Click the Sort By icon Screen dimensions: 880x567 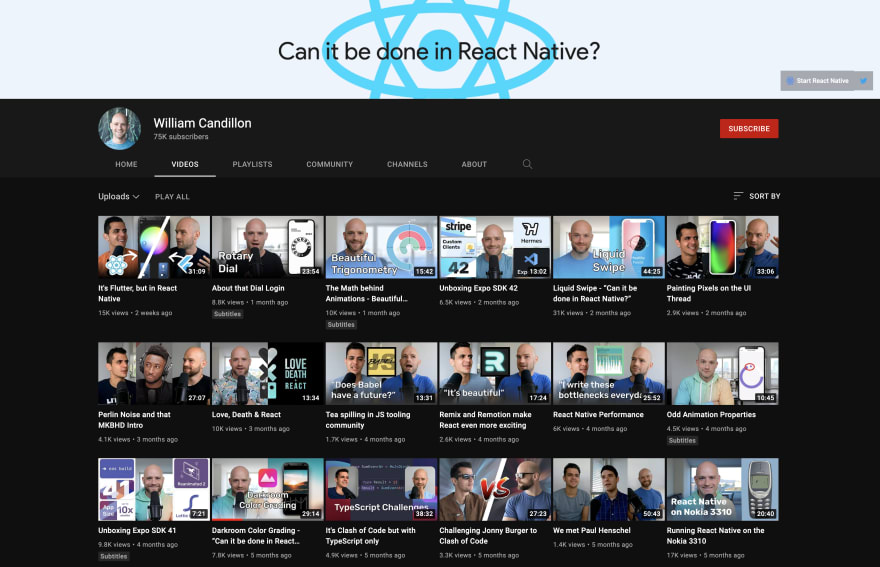coord(738,196)
